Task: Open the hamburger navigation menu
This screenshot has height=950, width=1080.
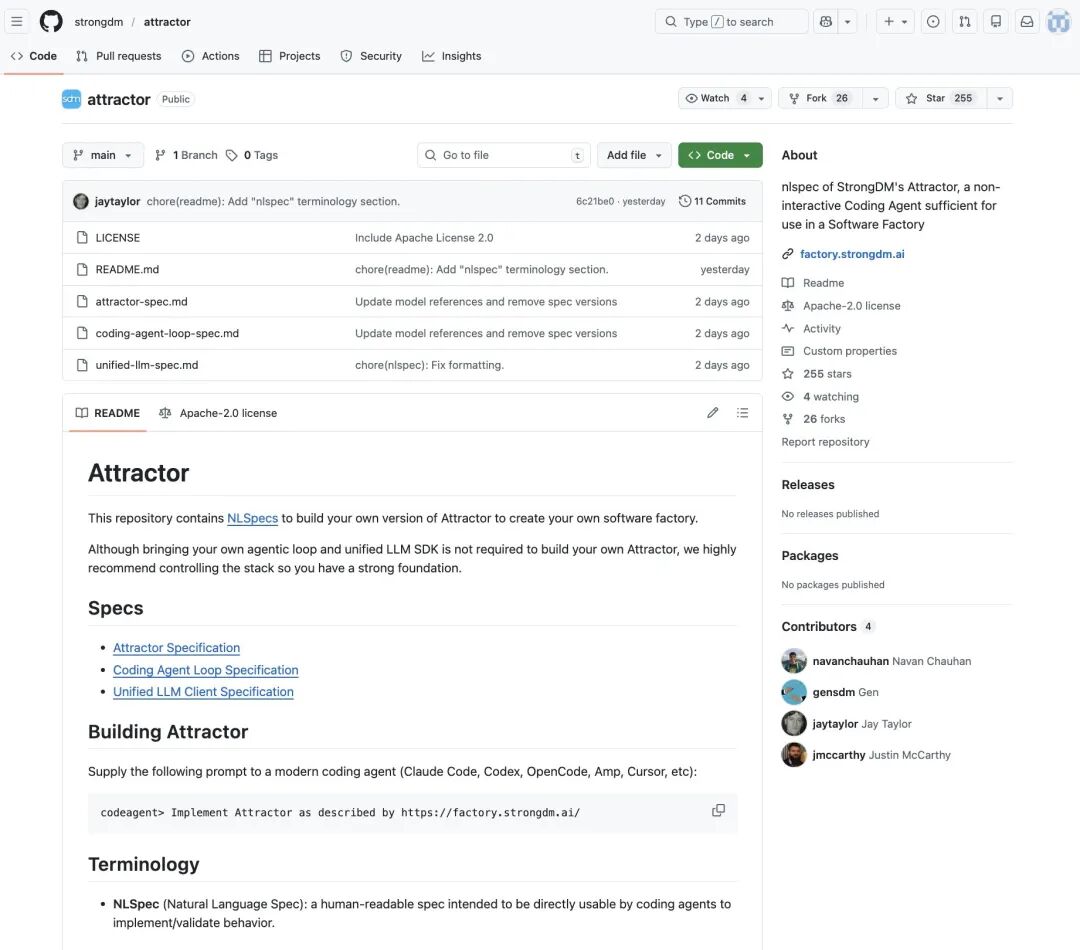Action: tap(17, 21)
